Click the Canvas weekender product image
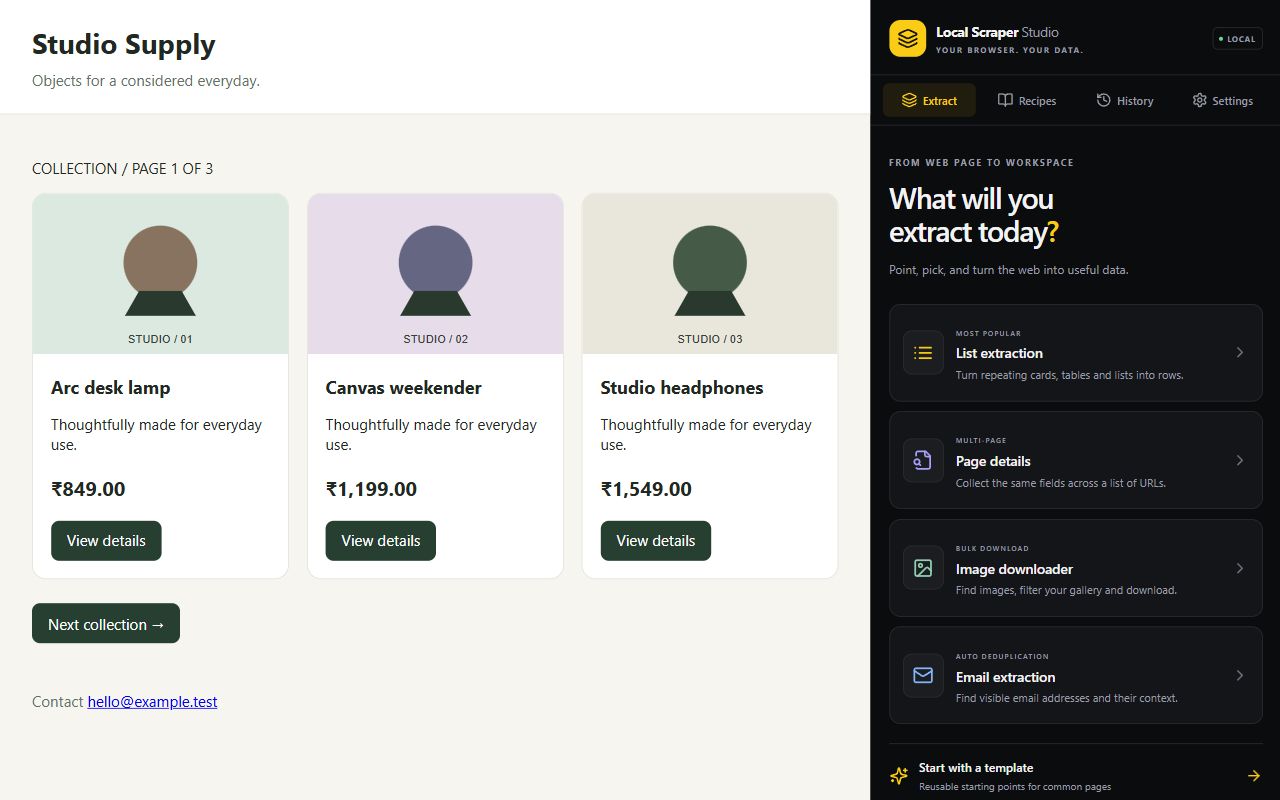Image resolution: width=1280 pixels, height=800 pixels. (x=435, y=274)
